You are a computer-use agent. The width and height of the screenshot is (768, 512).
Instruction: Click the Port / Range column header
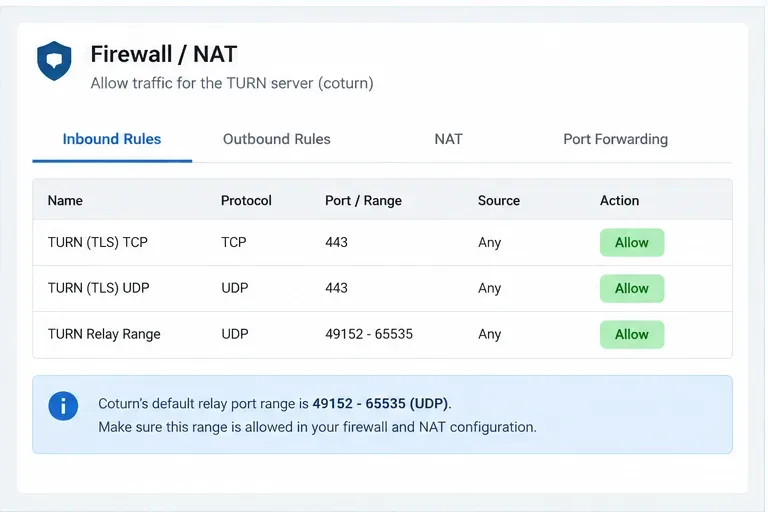[363, 201]
